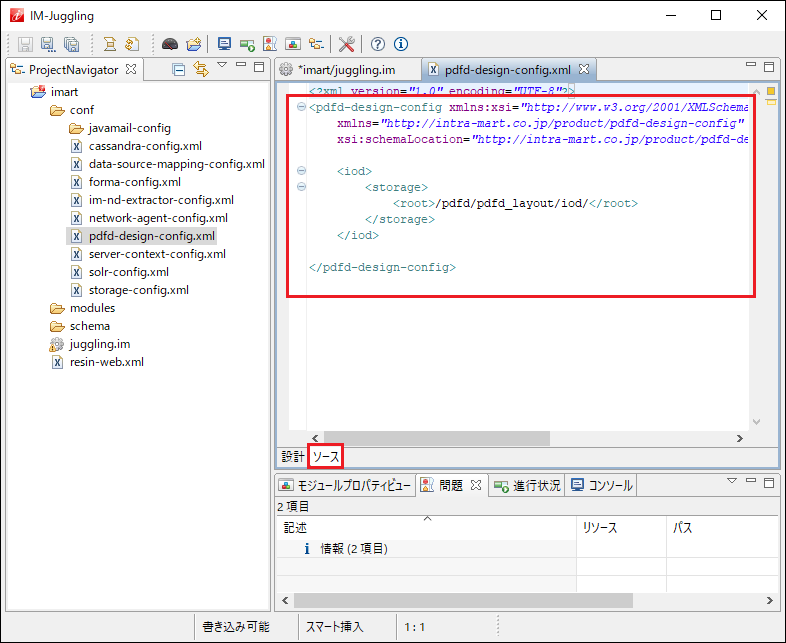
Task: Collapse the pfdfd-design-config XML element fold
Action: (302, 107)
